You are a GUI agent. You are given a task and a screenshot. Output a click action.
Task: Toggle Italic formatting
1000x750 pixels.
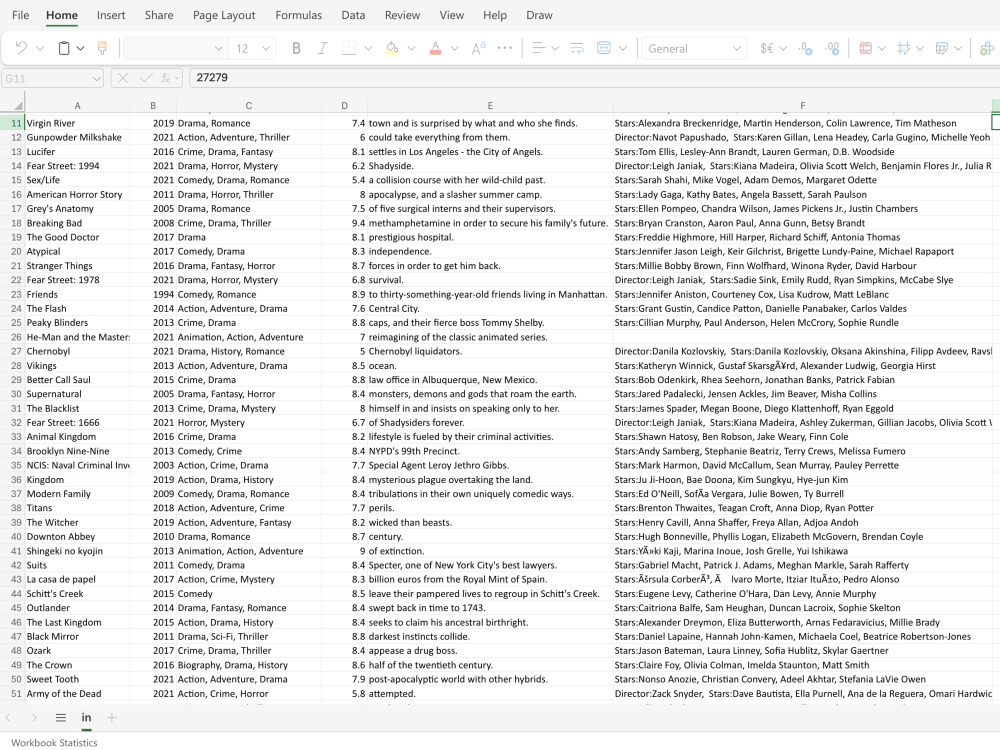pyautogui.click(x=323, y=48)
